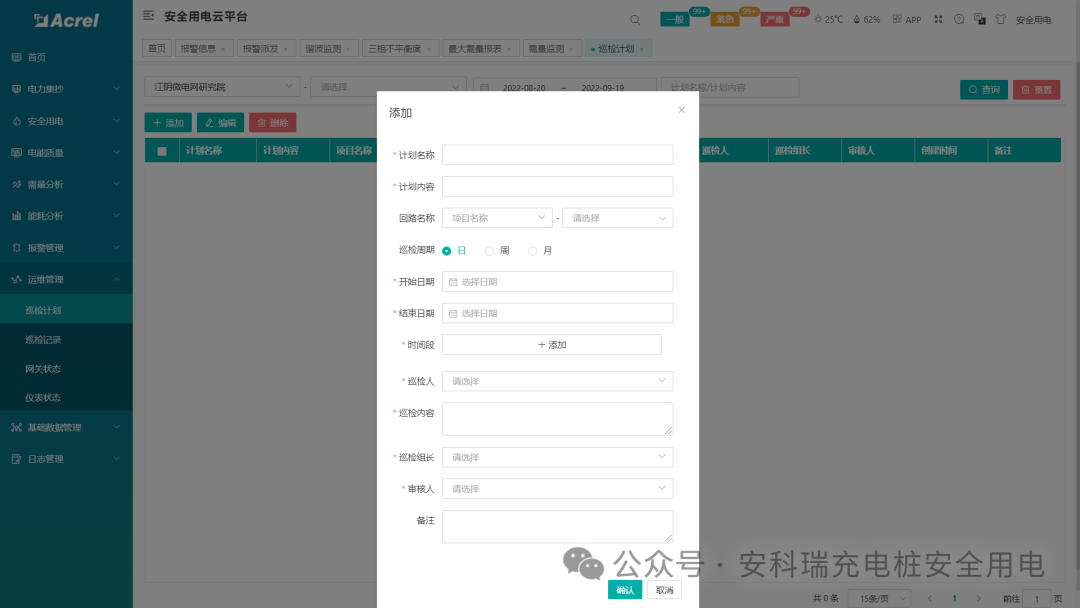Click the 报警管理 sidebar icon
The width and height of the screenshot is (1080, 608).
click(x=17, y=248)
